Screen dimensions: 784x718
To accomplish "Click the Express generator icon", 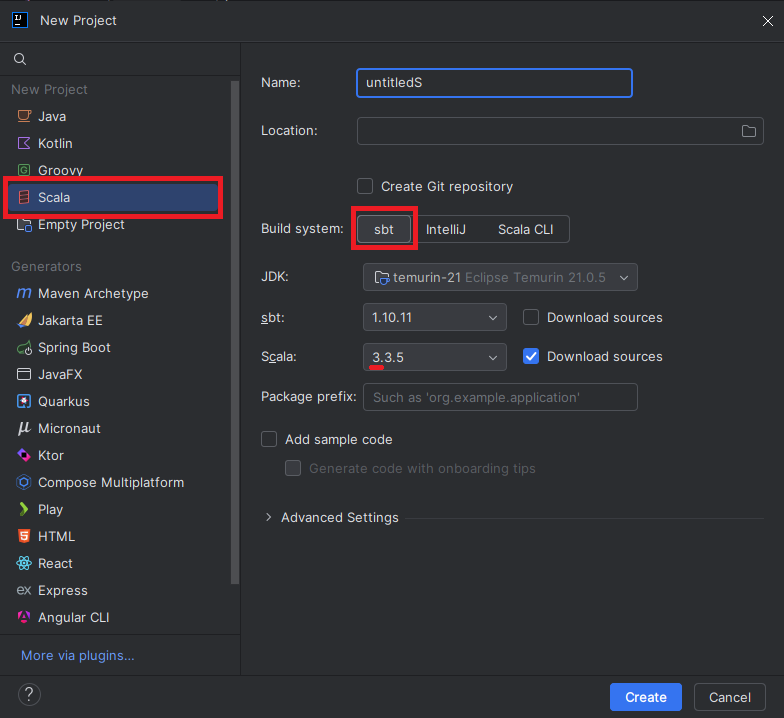I will [24, 590].
